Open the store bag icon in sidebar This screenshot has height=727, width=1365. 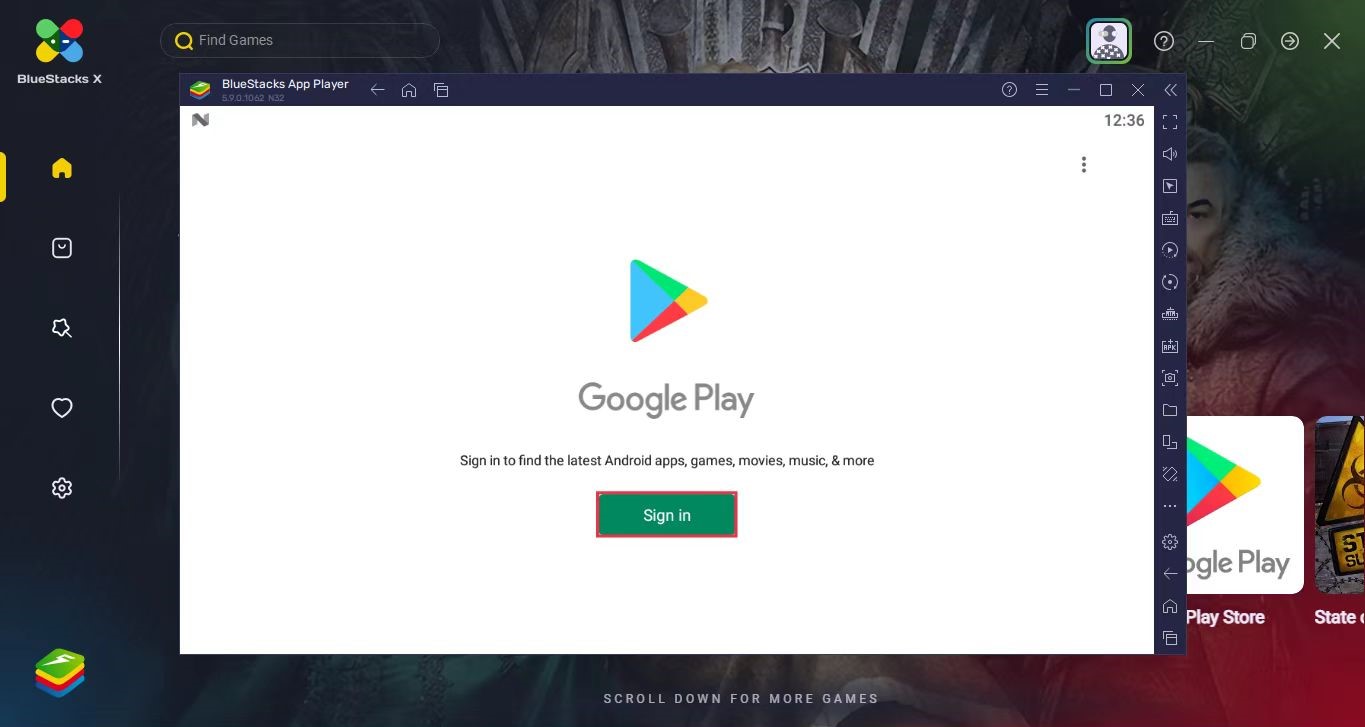62,248
